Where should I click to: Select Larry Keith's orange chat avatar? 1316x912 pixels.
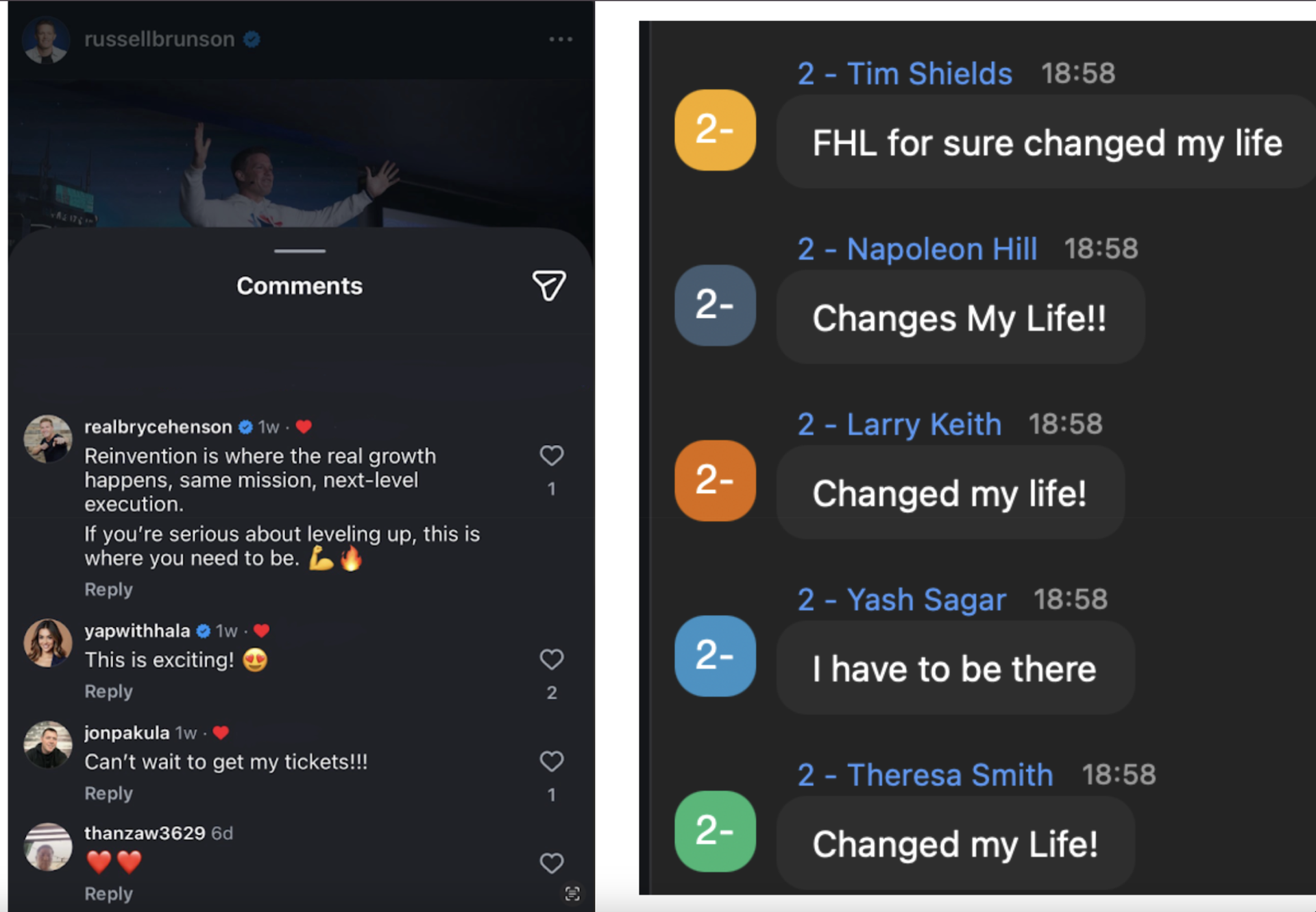coord(715,481)
